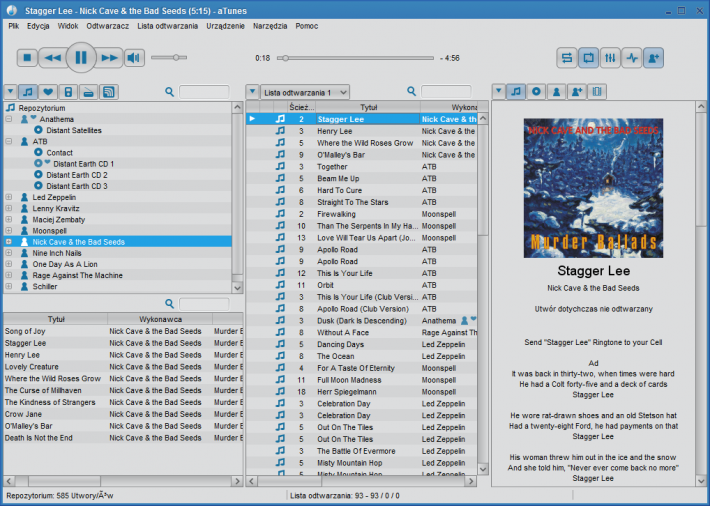Select Distant Earth CD 2 album
The height and width of the screenshot is (506, 710).
[x=77, y=175]
